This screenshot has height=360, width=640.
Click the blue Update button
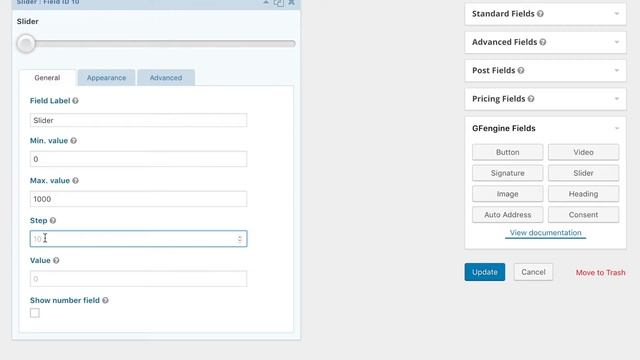point(484,272)
